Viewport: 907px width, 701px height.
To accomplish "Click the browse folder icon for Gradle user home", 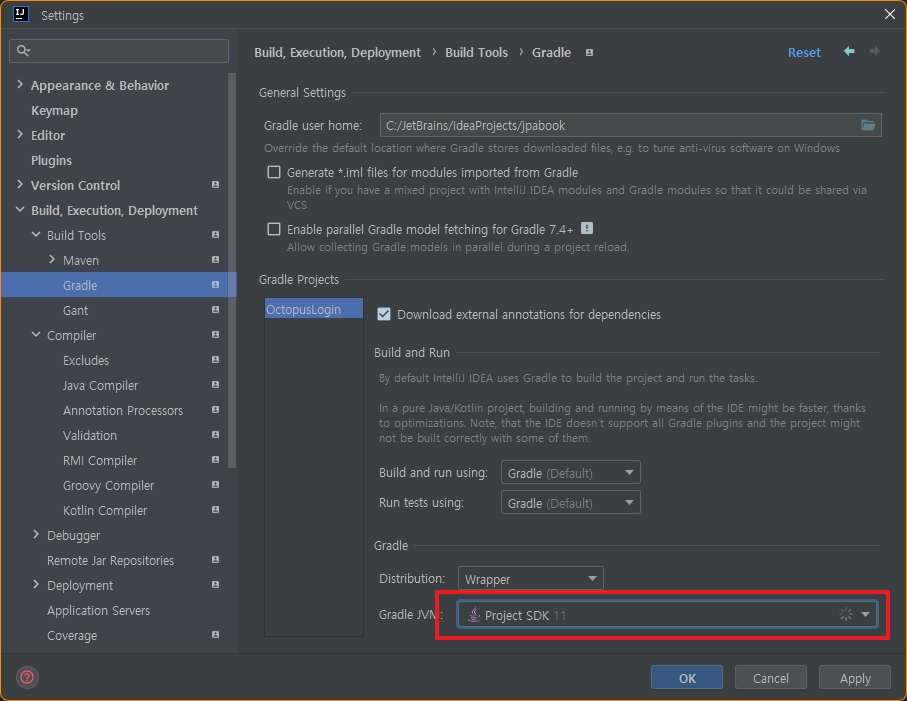I will 868,125.
